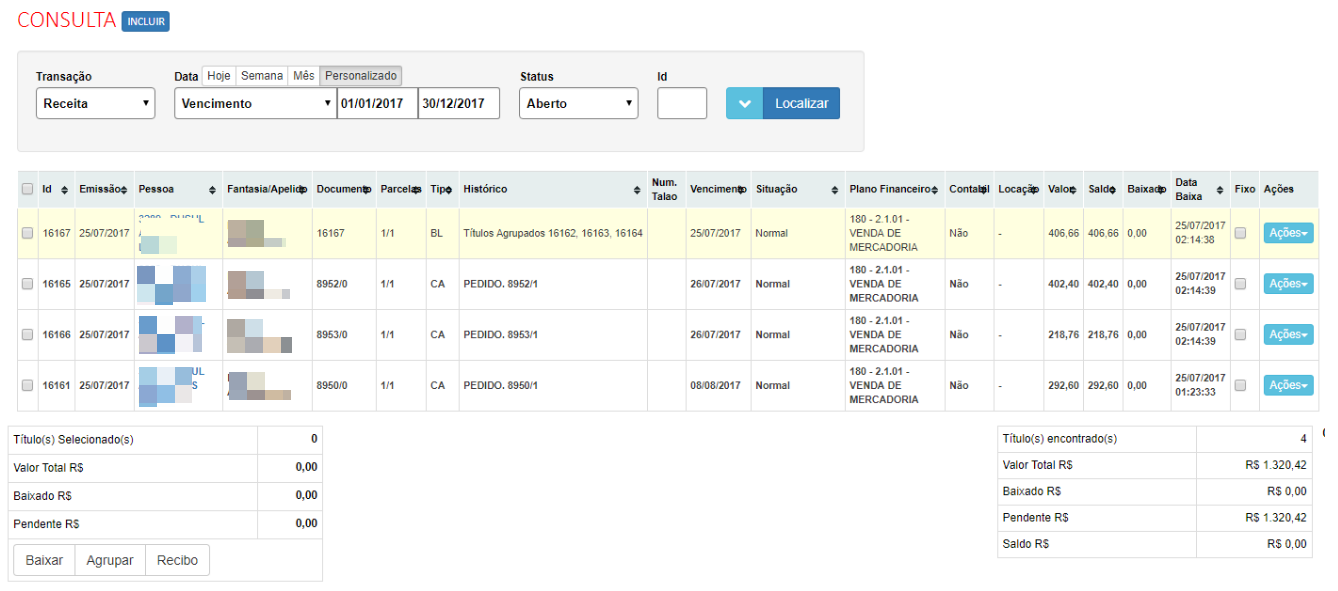This screenshot has width=1338, height=591.
Task: Sort by Emissão column arrows
Action: click(x=124, y=190)
